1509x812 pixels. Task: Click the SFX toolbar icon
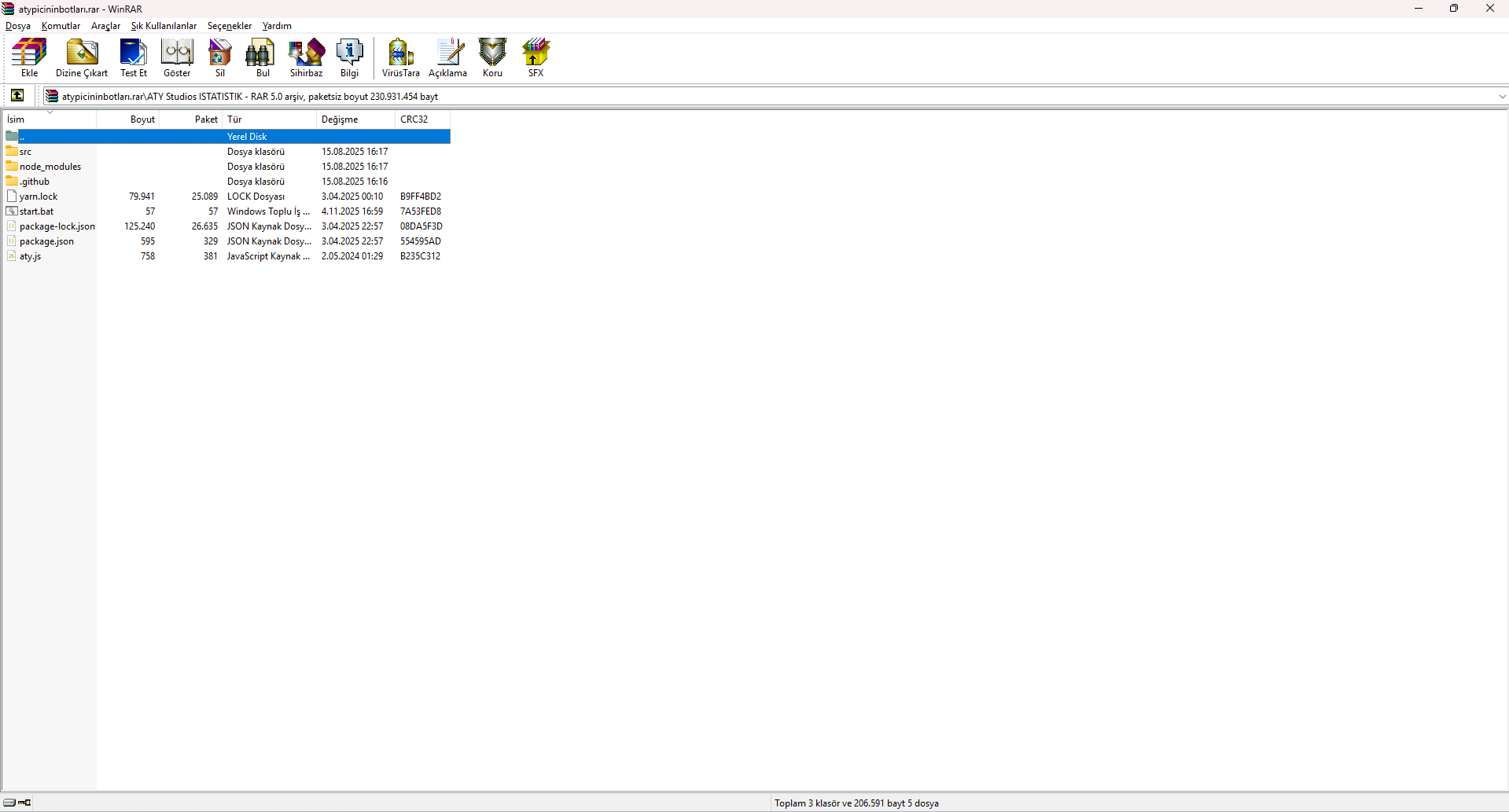536,57
